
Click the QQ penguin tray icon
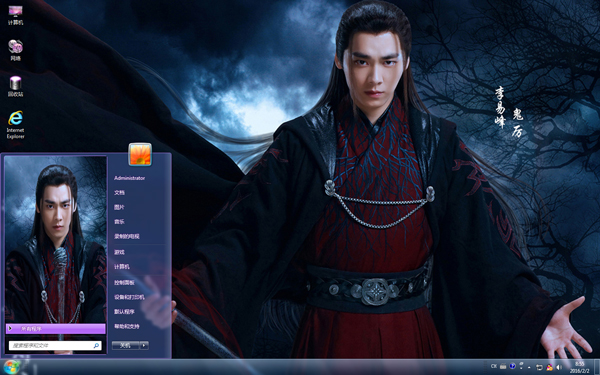click(550, 367)
